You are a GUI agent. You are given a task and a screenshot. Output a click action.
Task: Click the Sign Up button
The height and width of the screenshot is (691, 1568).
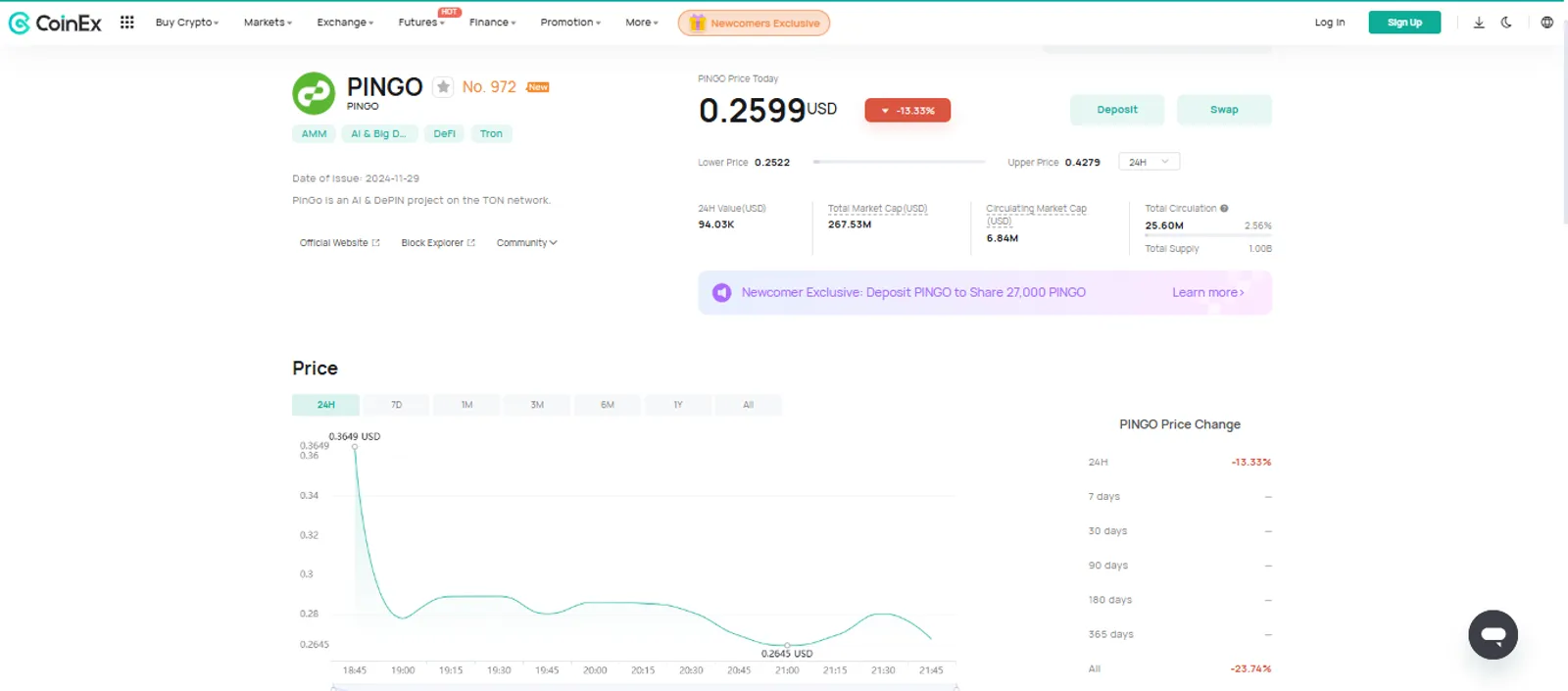point(1404,23)
